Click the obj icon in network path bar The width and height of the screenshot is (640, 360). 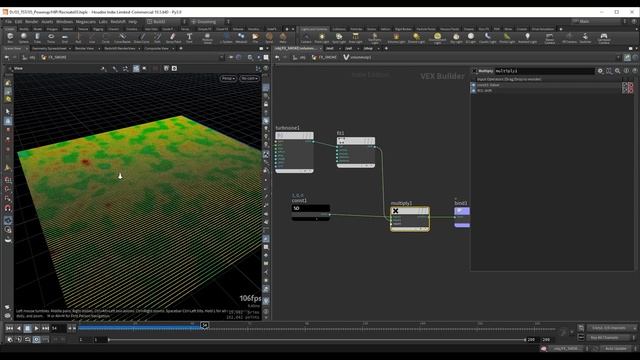click(x=296, y=58)
